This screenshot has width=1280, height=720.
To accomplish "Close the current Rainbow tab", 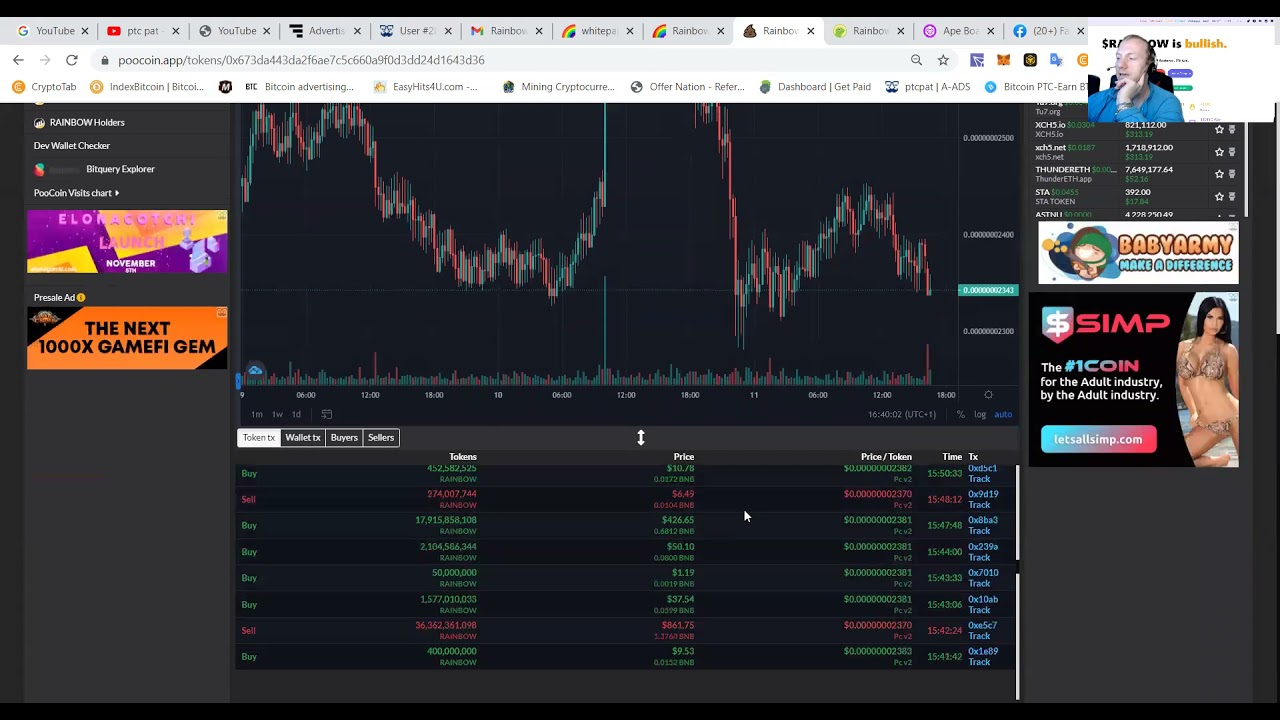I will (811, 31).
